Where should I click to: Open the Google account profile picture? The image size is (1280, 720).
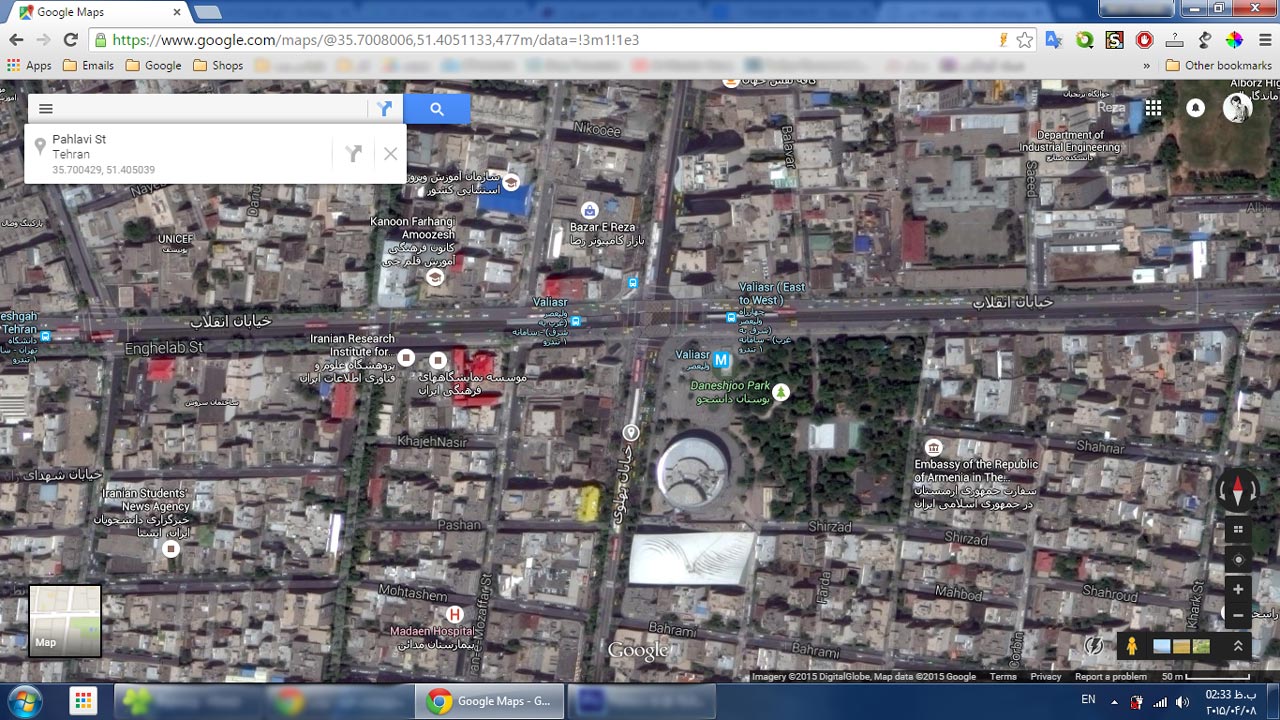(x=1238, y=108)
